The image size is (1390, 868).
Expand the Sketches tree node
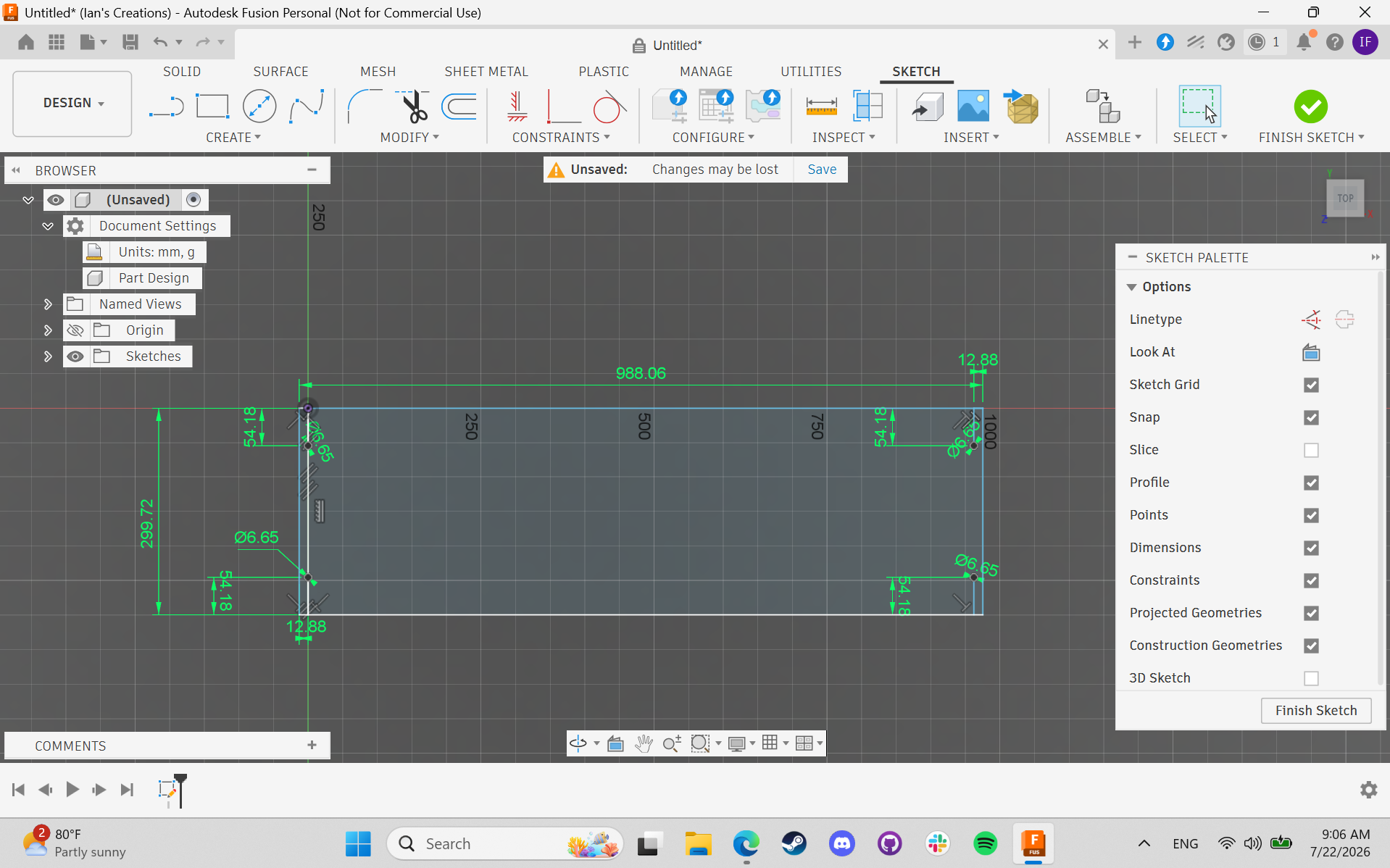48,356
